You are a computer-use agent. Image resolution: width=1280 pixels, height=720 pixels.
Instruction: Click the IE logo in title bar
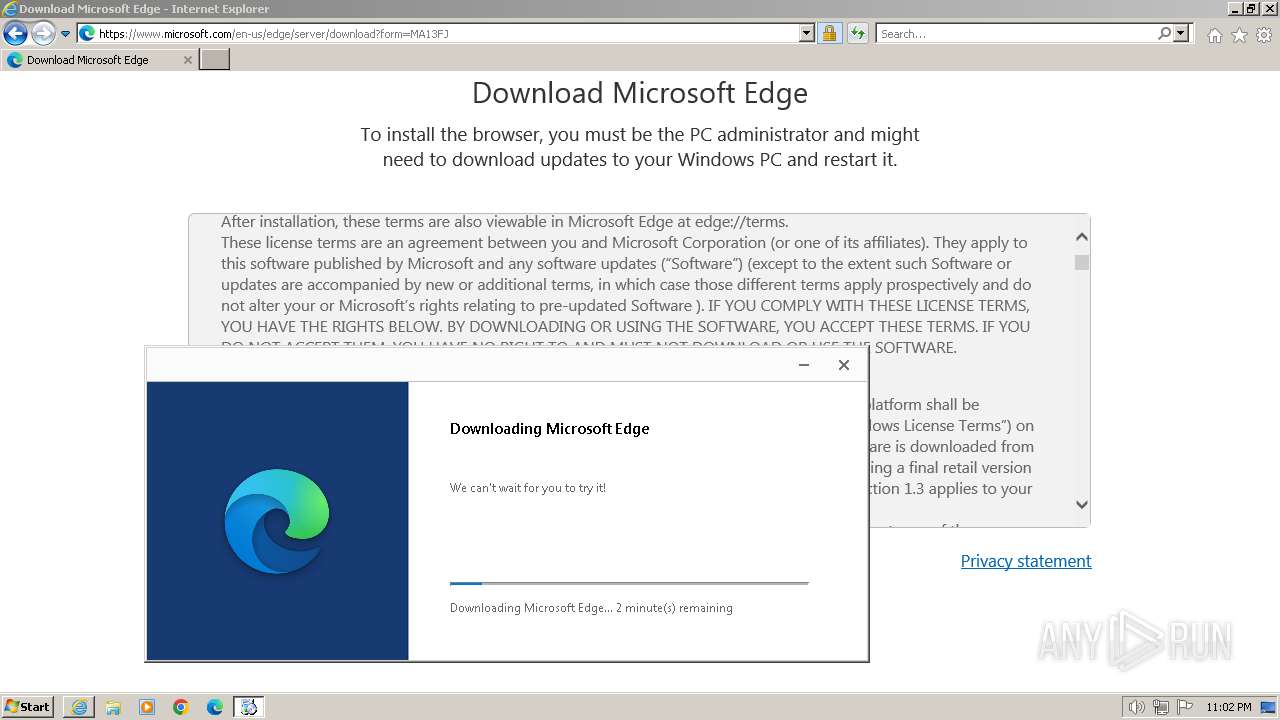10,8
